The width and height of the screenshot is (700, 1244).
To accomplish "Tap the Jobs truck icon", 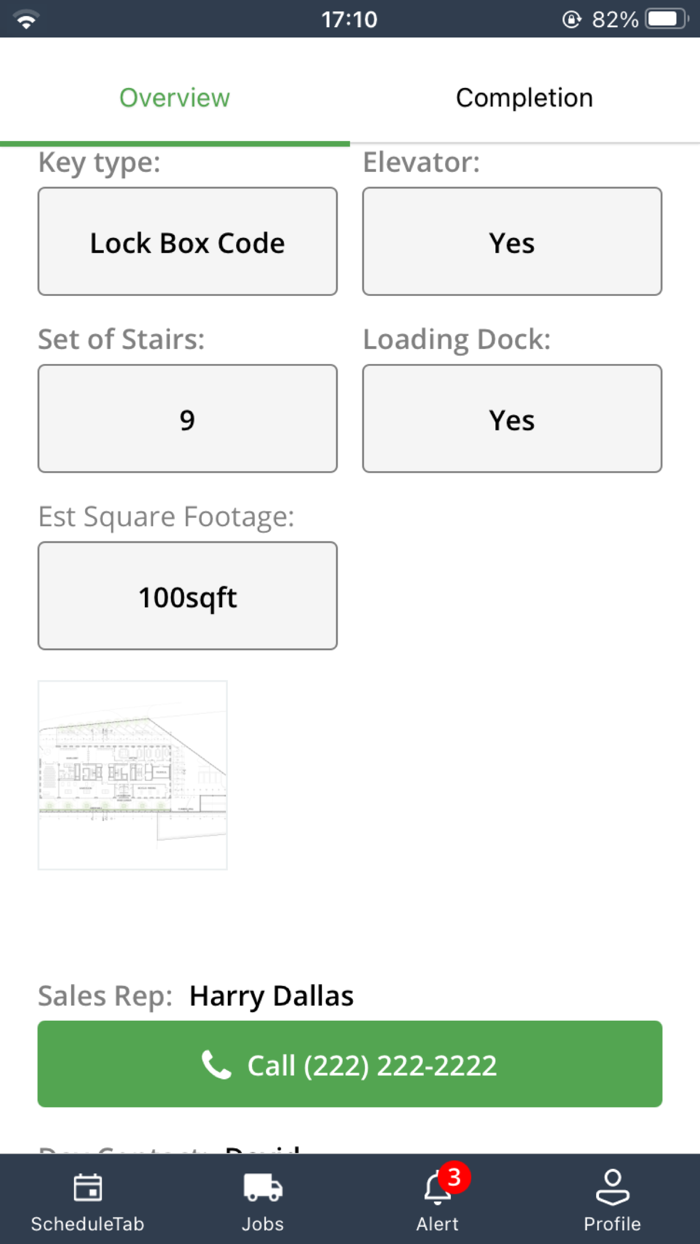I will (x=263, y=1189).
